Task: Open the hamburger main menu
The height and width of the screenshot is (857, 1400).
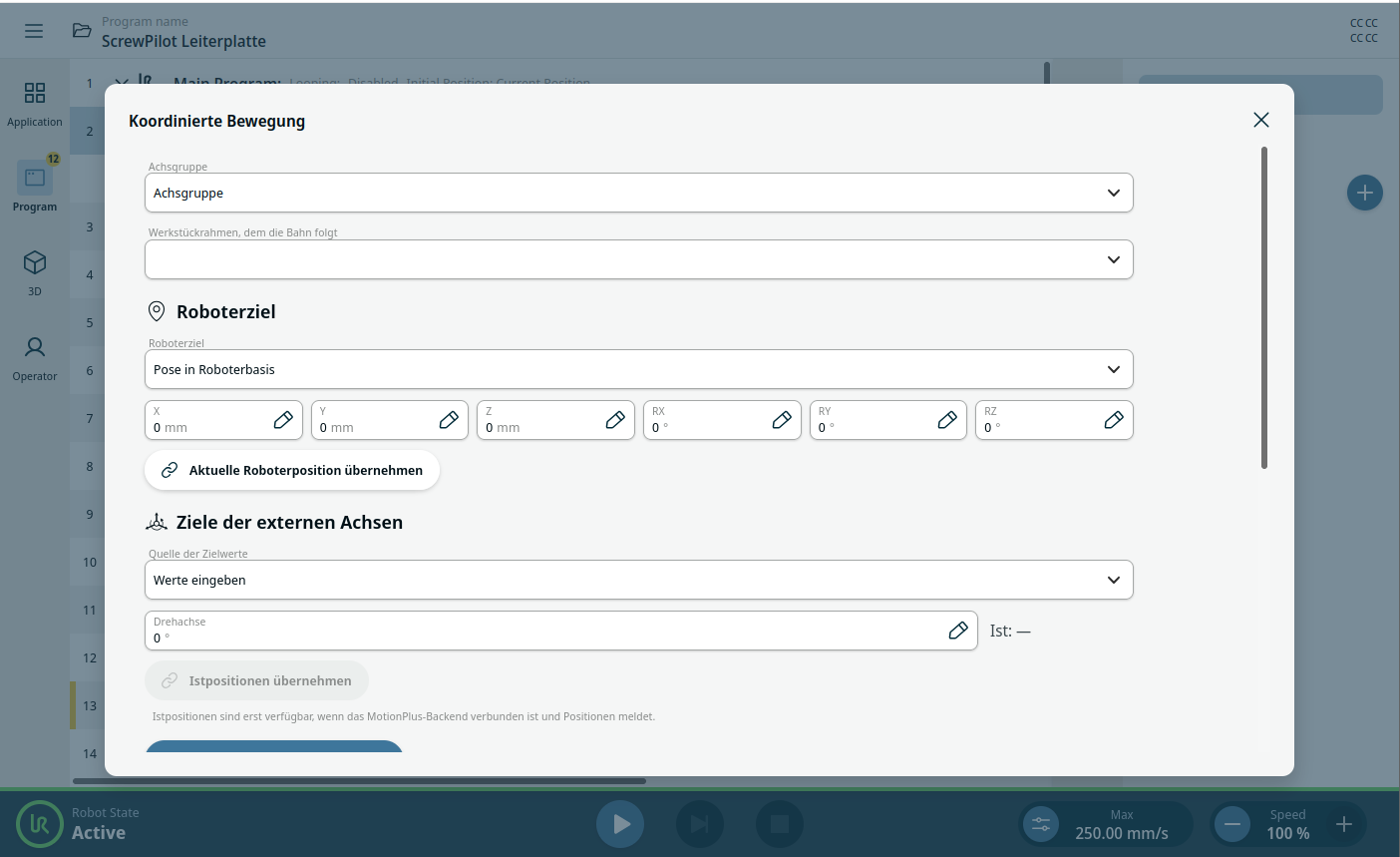Action: (34, 31)
